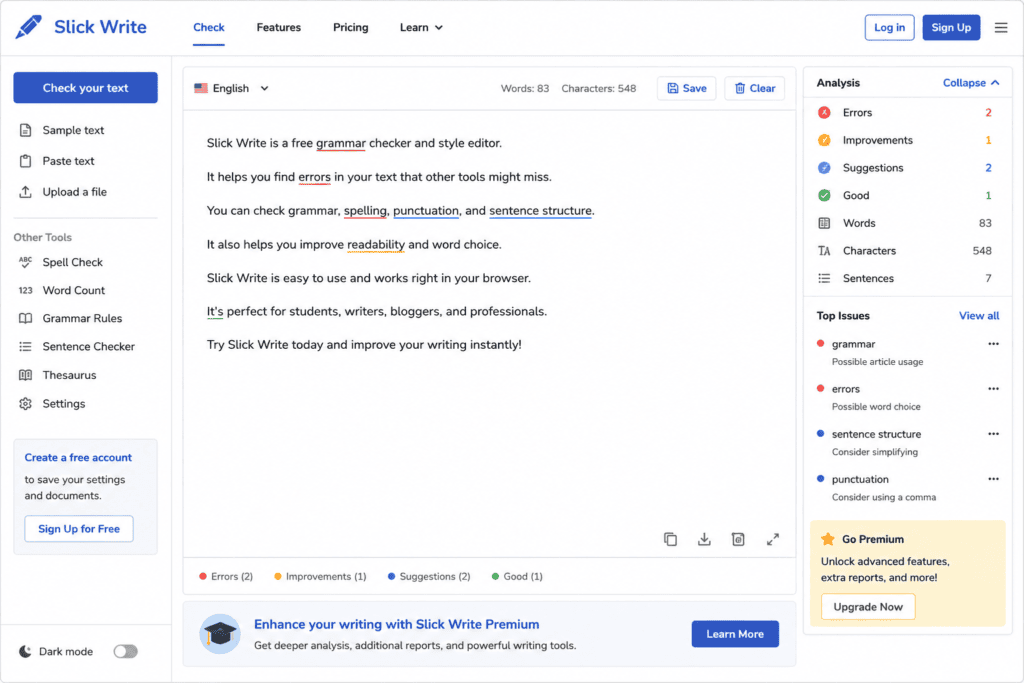This screenshot has height=683, width=1024.
Task: Click the Learn More button
Action: [x=735, y=634]
